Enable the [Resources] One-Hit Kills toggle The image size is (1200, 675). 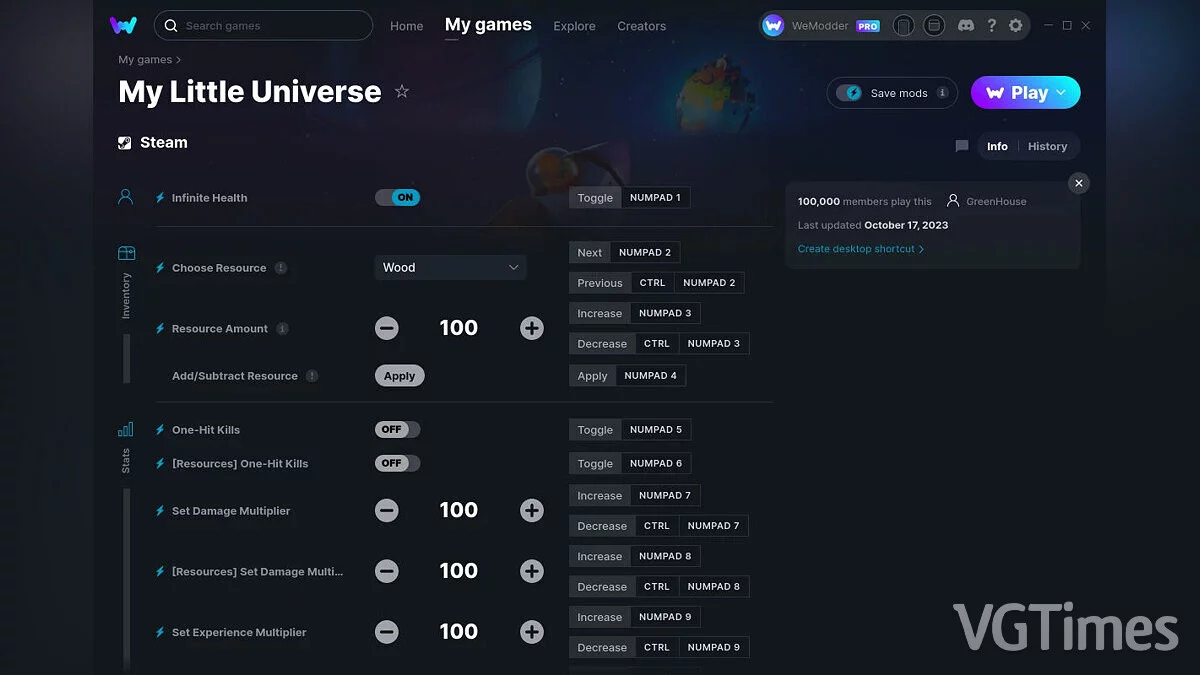point(397,463)
